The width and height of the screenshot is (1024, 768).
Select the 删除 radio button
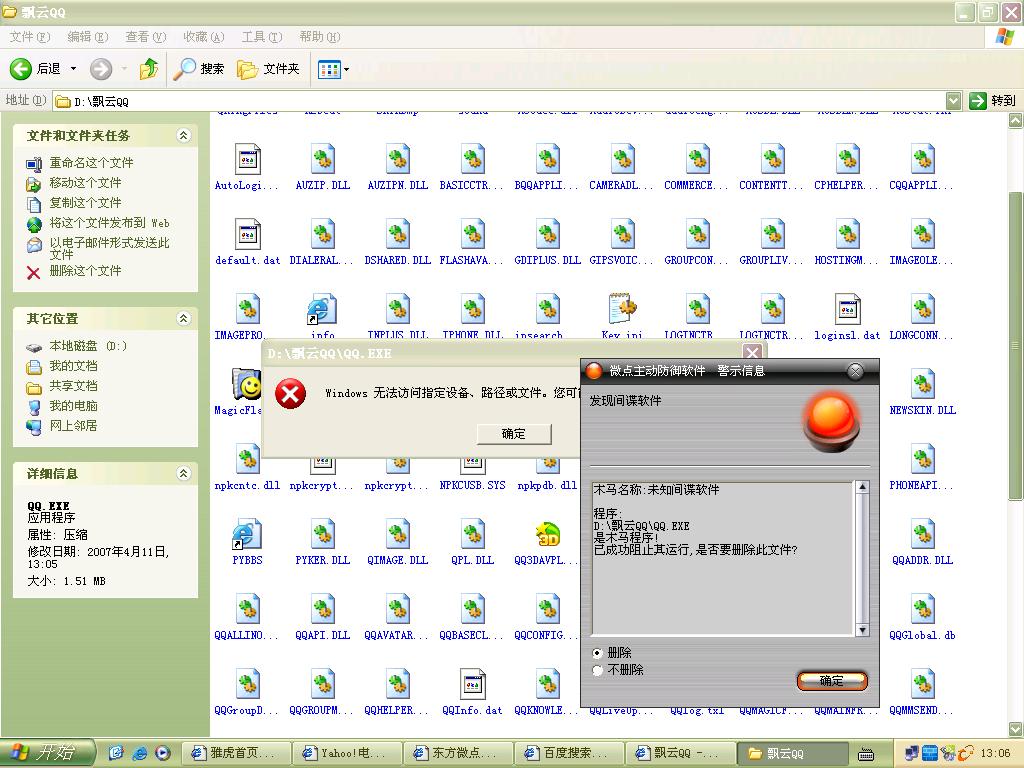[x=597, y=653]
